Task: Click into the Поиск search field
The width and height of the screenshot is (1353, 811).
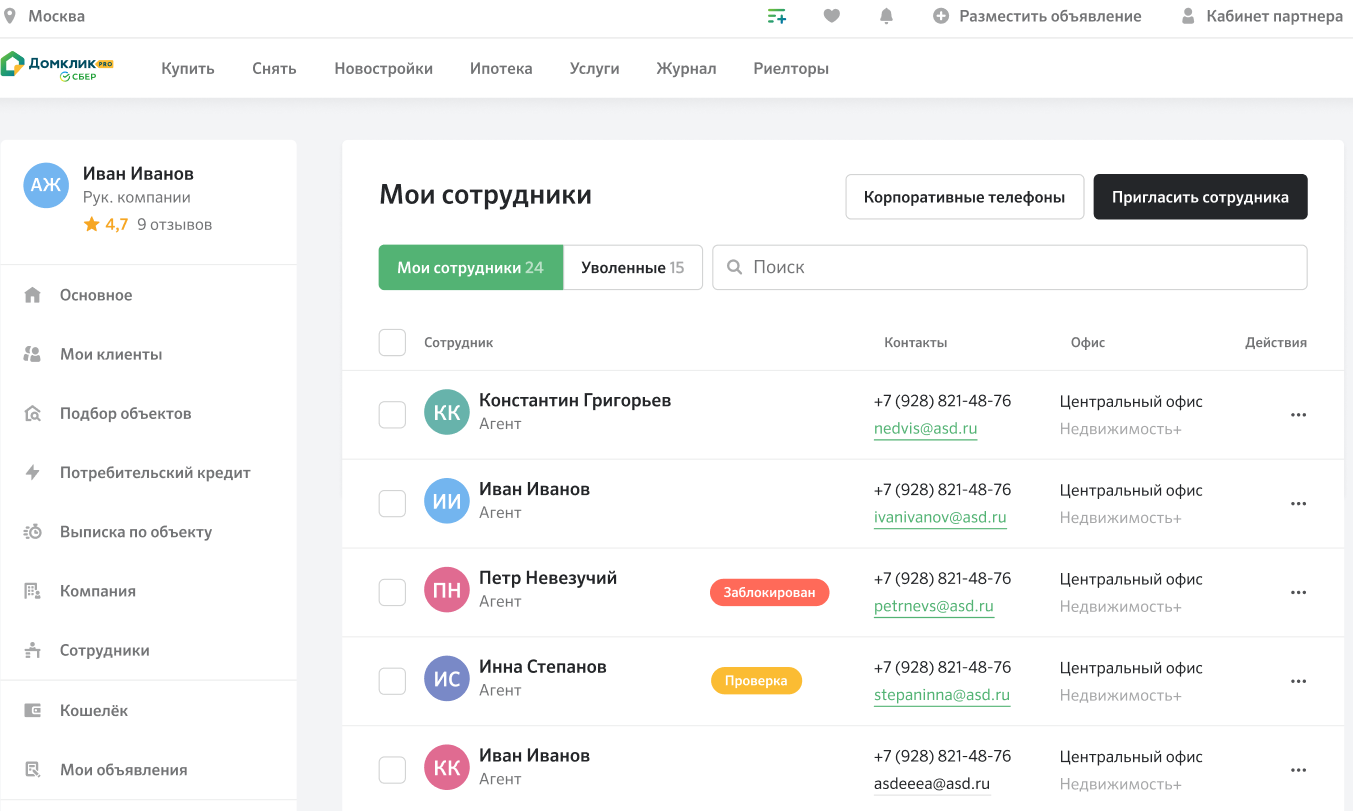Action: coord(1010,268)
